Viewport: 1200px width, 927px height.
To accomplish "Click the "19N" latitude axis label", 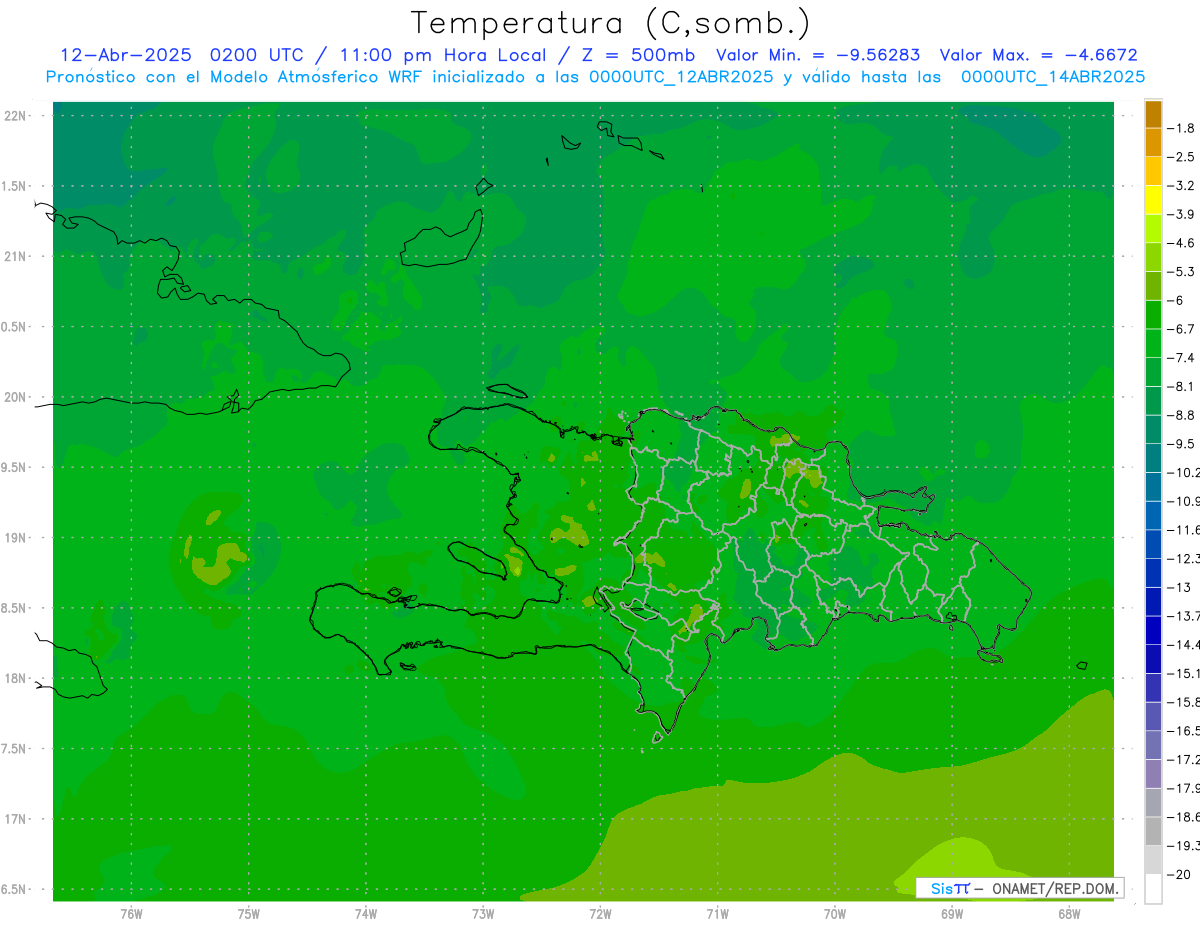I will (x=15, y=538).
